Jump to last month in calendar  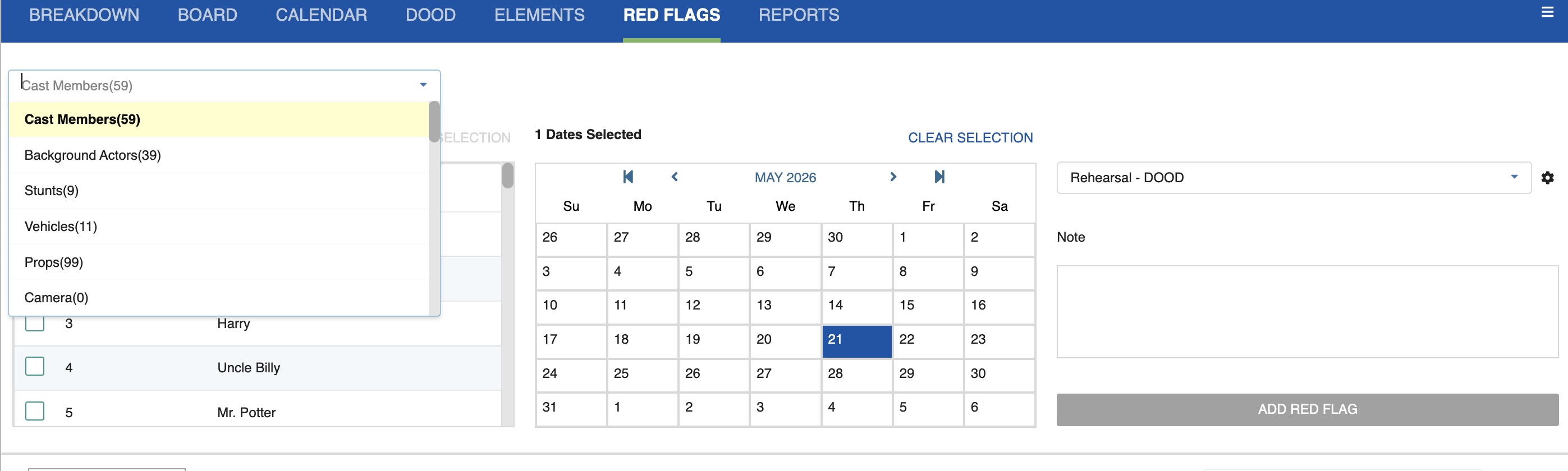point(939,177)
